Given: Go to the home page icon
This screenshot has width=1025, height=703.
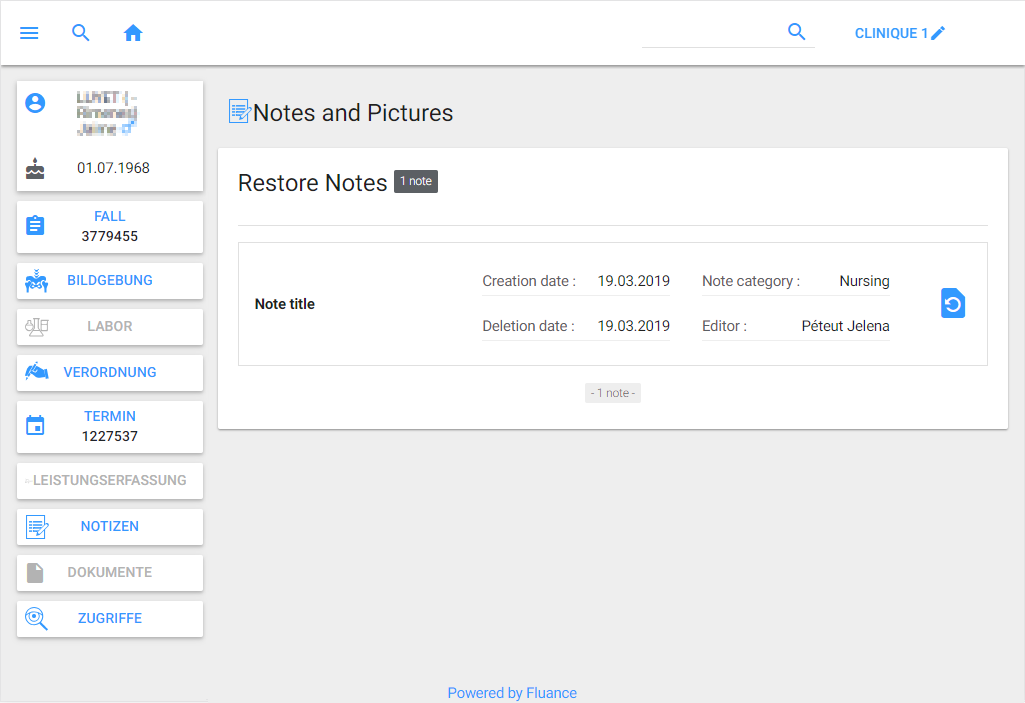Looking at the screenshot, I should coord(133,33).
